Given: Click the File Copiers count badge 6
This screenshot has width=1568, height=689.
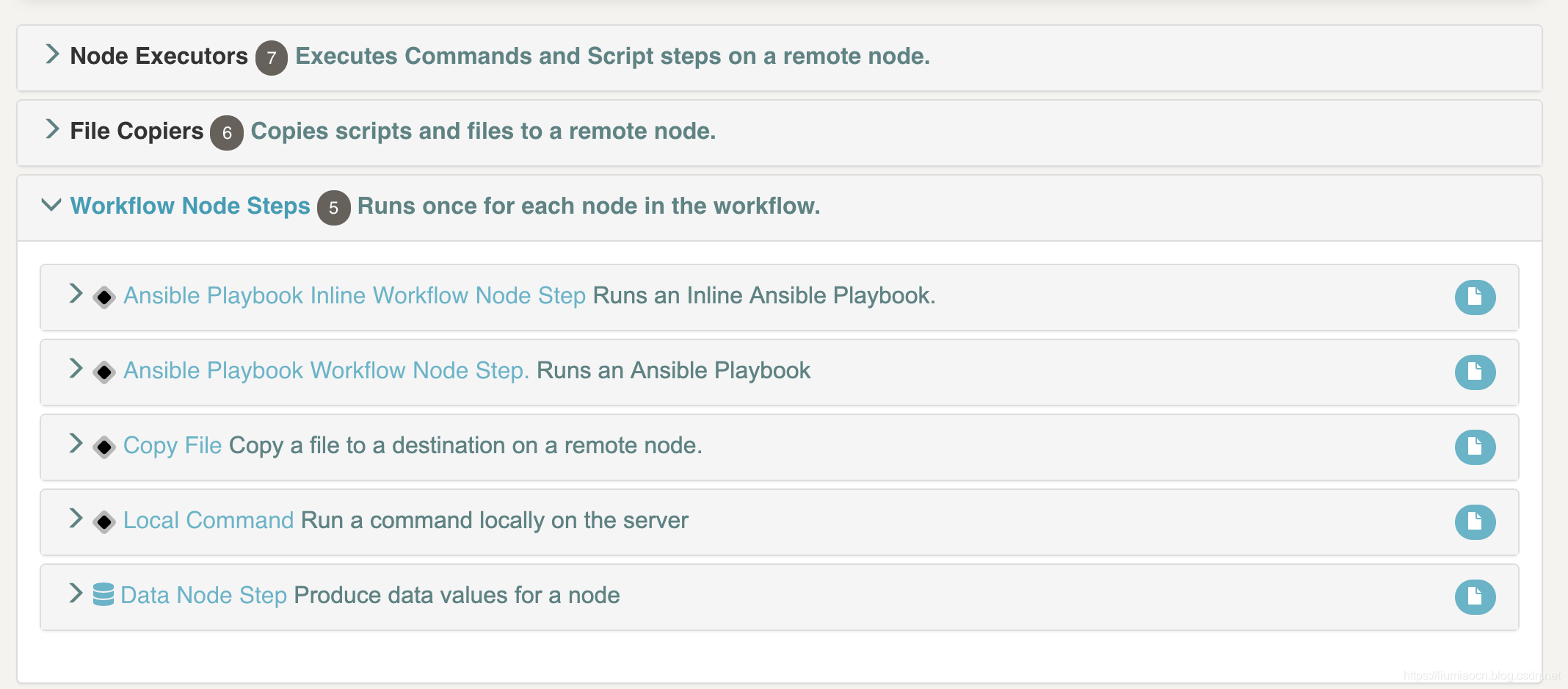Looking at the screenshot, I should (227, 133).
